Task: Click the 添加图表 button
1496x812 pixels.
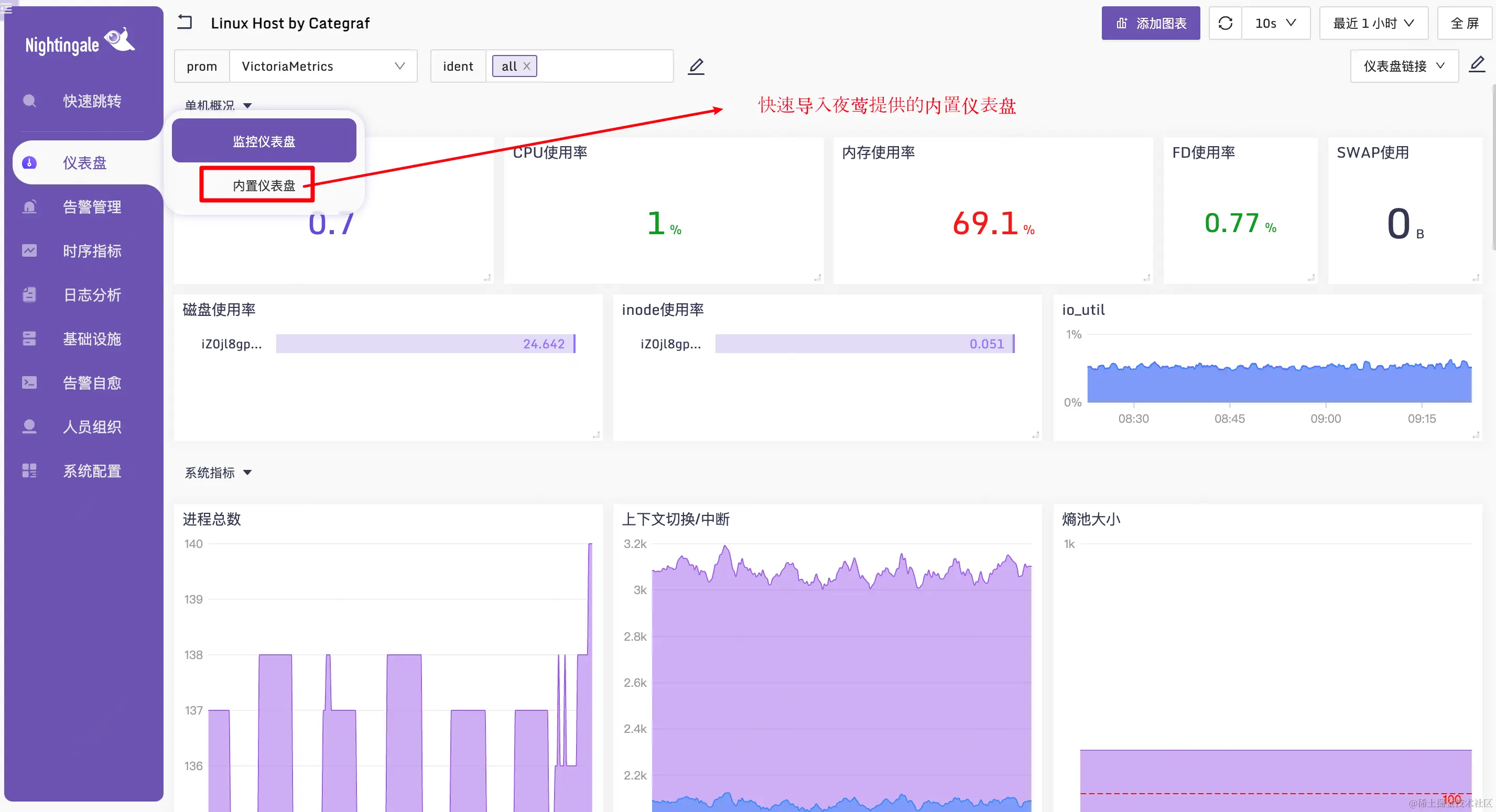Action: click(x=1151, y=23)
